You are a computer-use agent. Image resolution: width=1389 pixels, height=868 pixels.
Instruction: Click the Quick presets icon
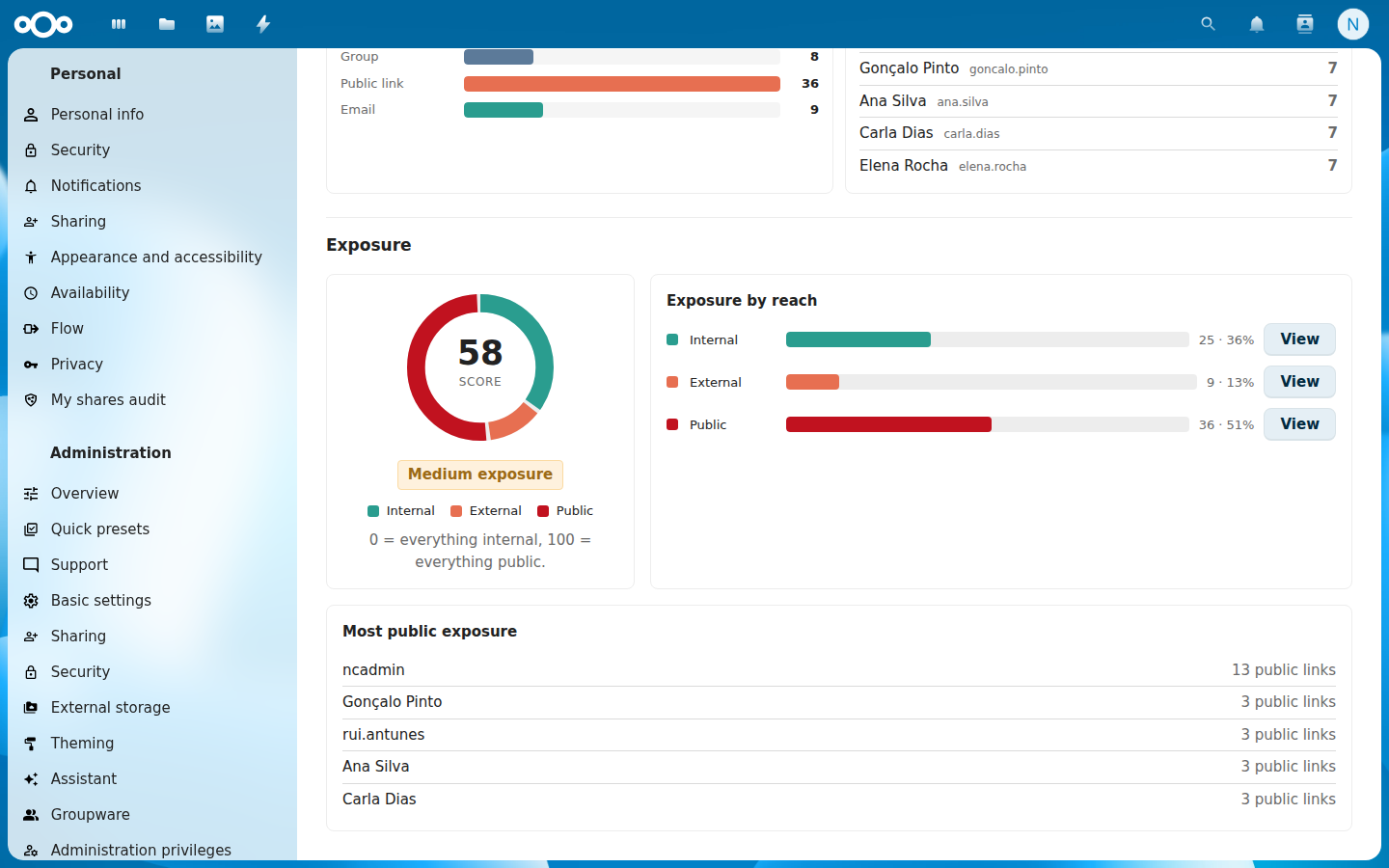(31, 529)
